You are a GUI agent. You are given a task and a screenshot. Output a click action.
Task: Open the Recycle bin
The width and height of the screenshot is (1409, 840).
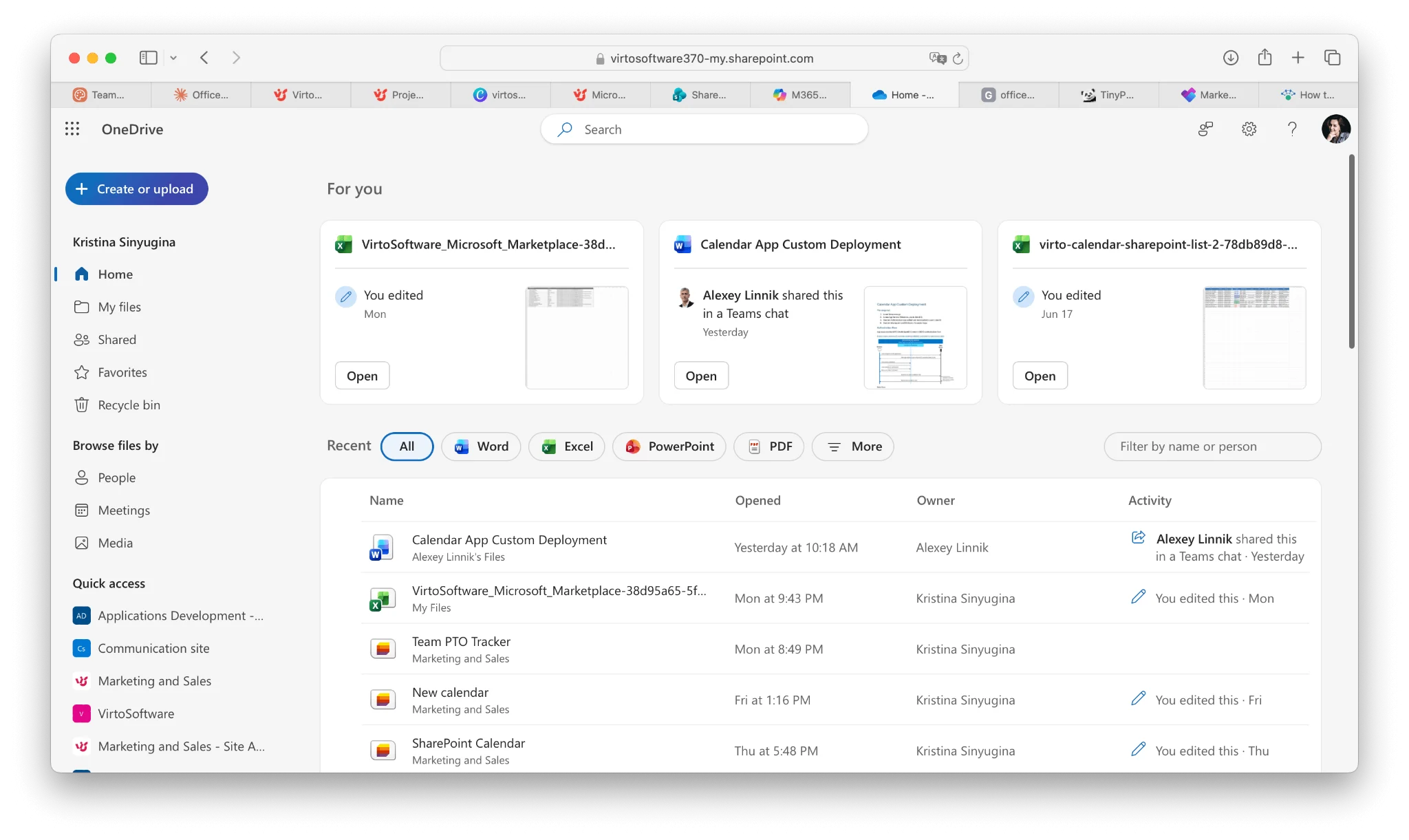(x=117, y=405)
